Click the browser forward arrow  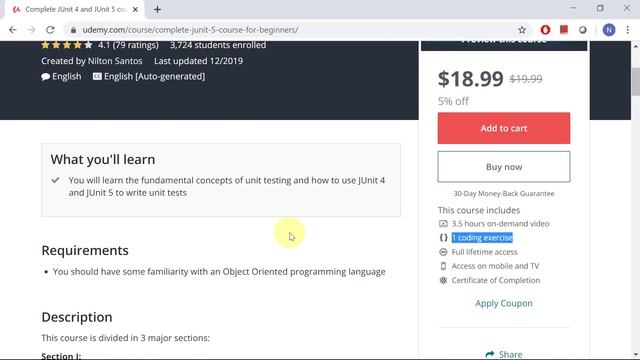[31, 30]
